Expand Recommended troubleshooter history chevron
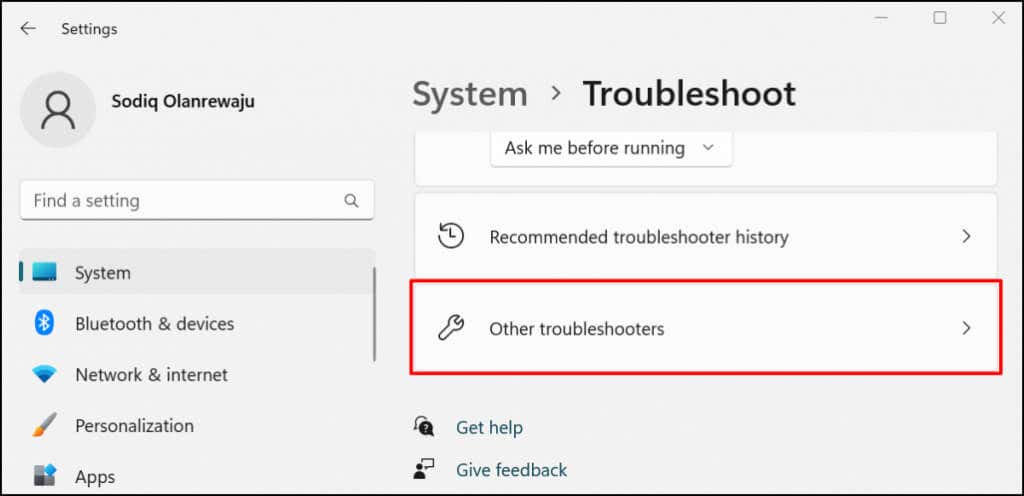The height and width of the screenshot is (496, 1024). tap(967, 236)
